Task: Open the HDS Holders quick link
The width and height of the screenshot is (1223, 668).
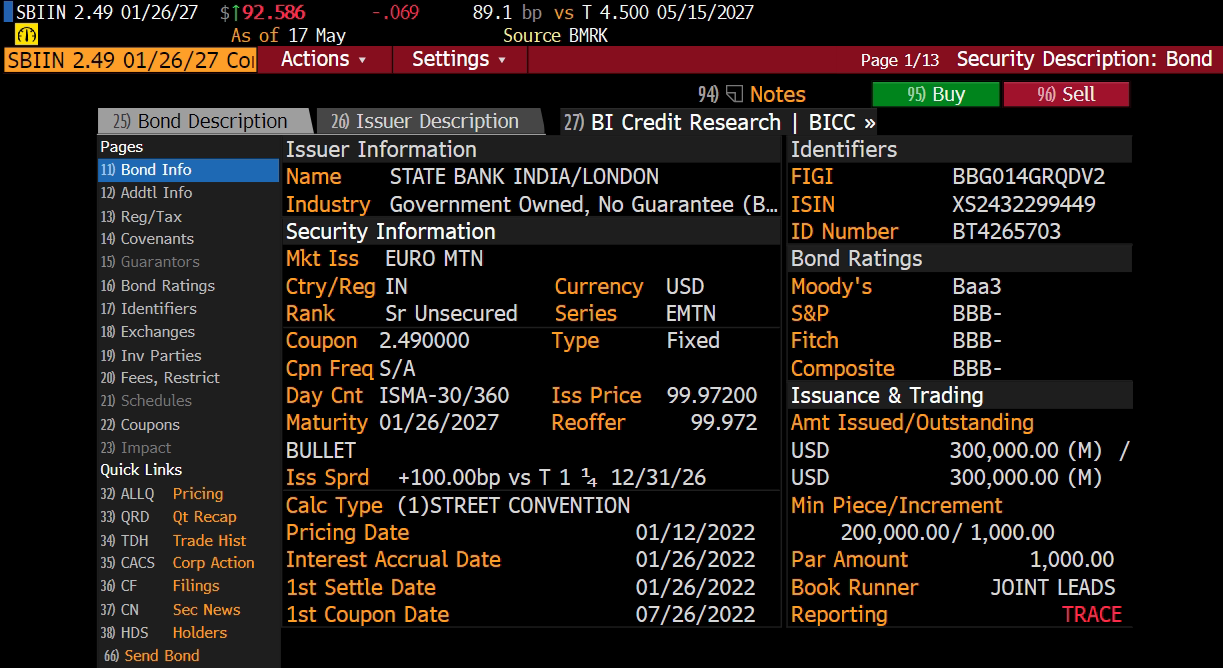Action: [163, 632]
